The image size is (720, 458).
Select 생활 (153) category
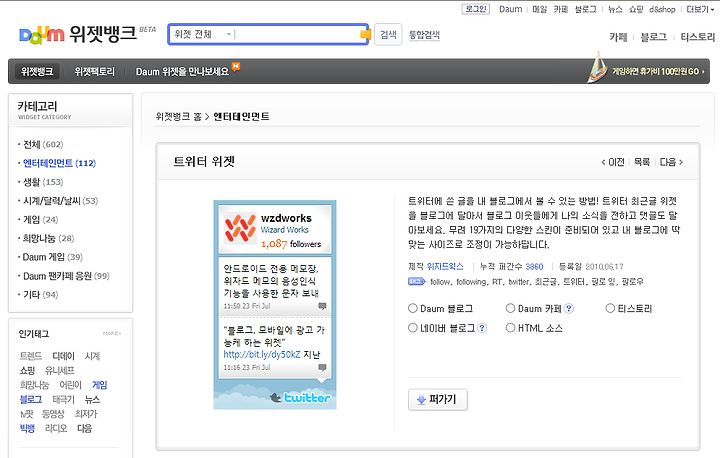43,182
